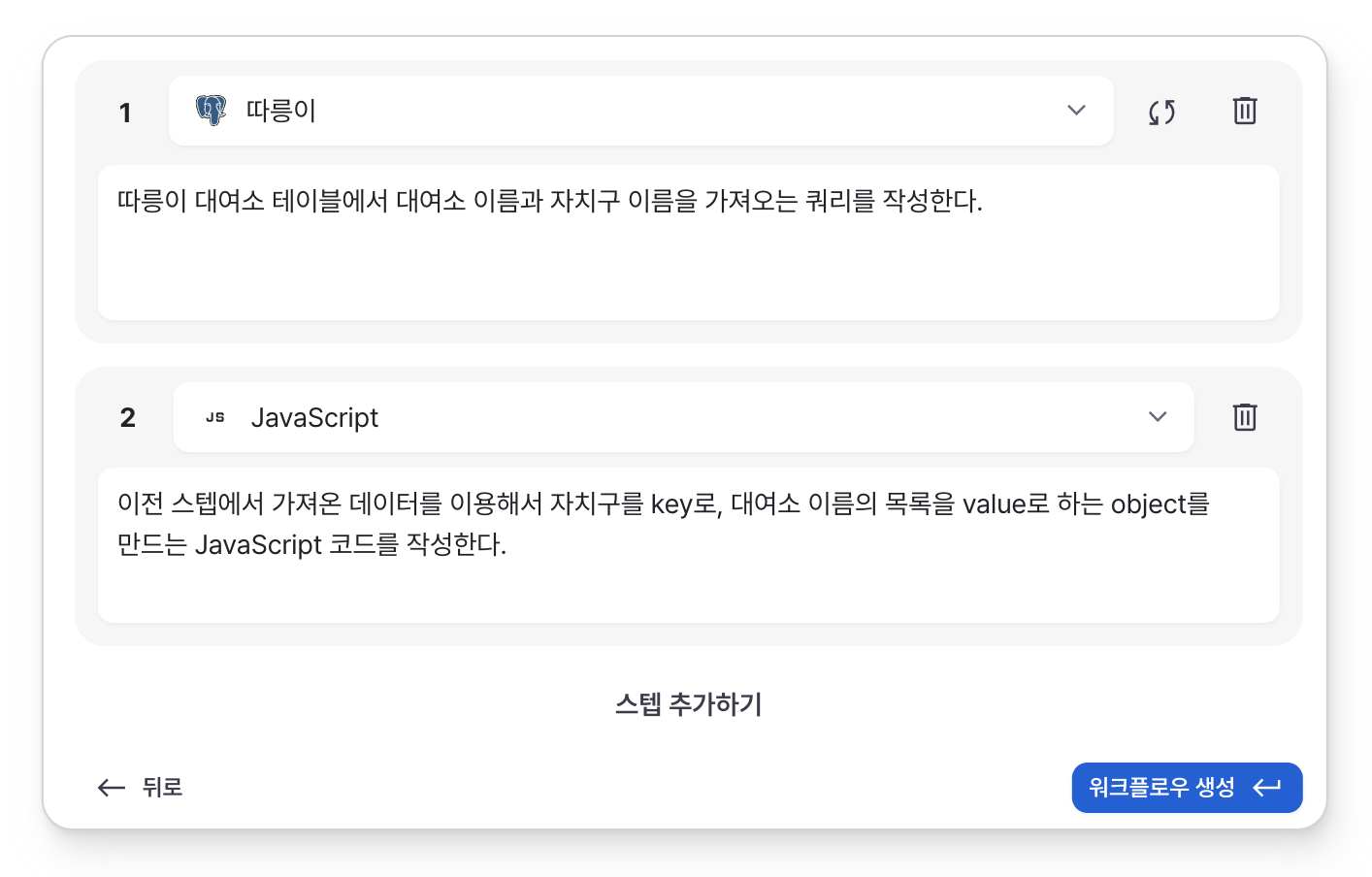Screen dimensions: 1372x877
Task: Go back with the 뒤로 button
Action: (x=141, y=788)
